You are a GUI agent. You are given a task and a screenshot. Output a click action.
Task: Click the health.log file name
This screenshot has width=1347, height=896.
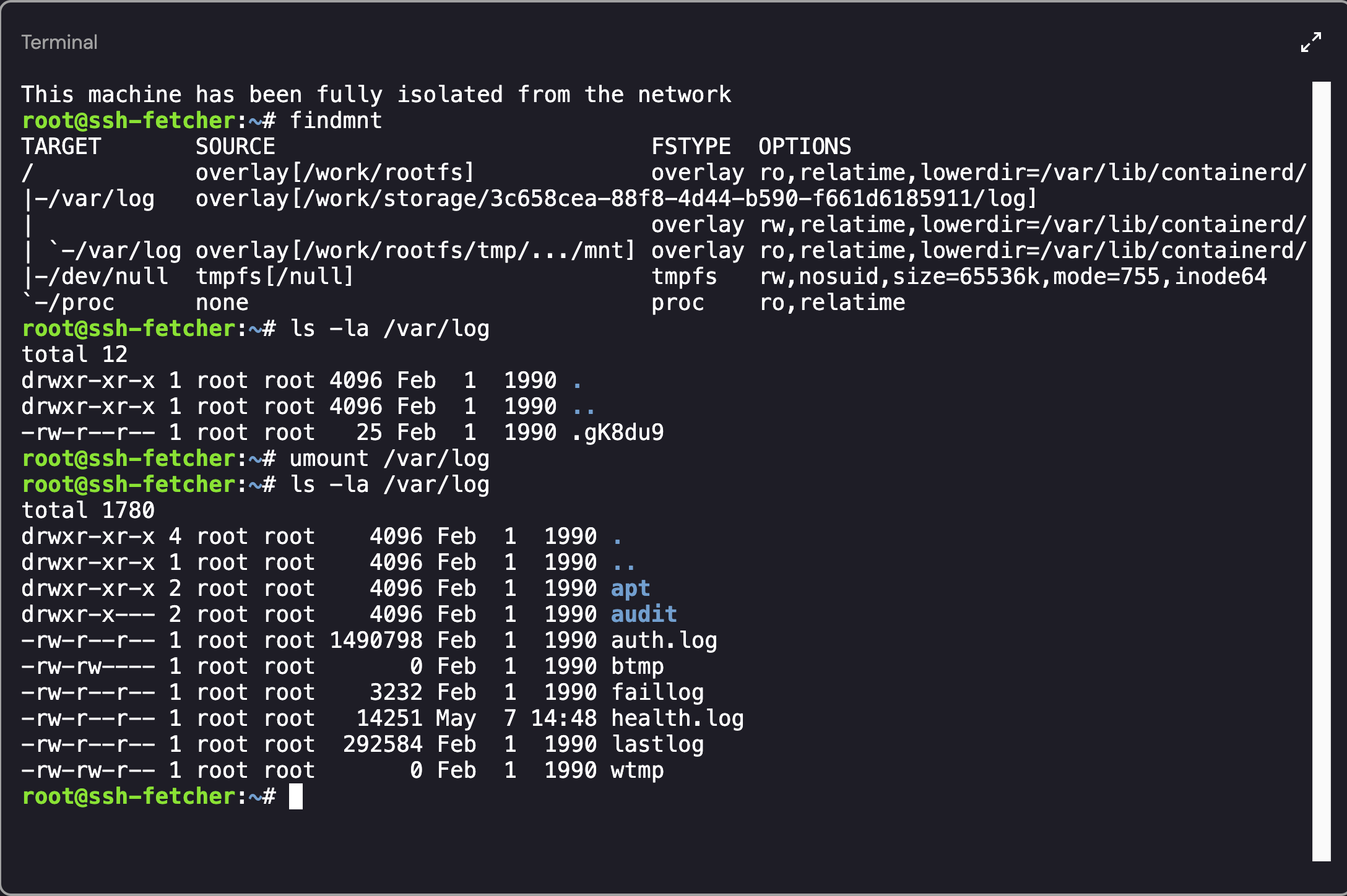(677, 718)
